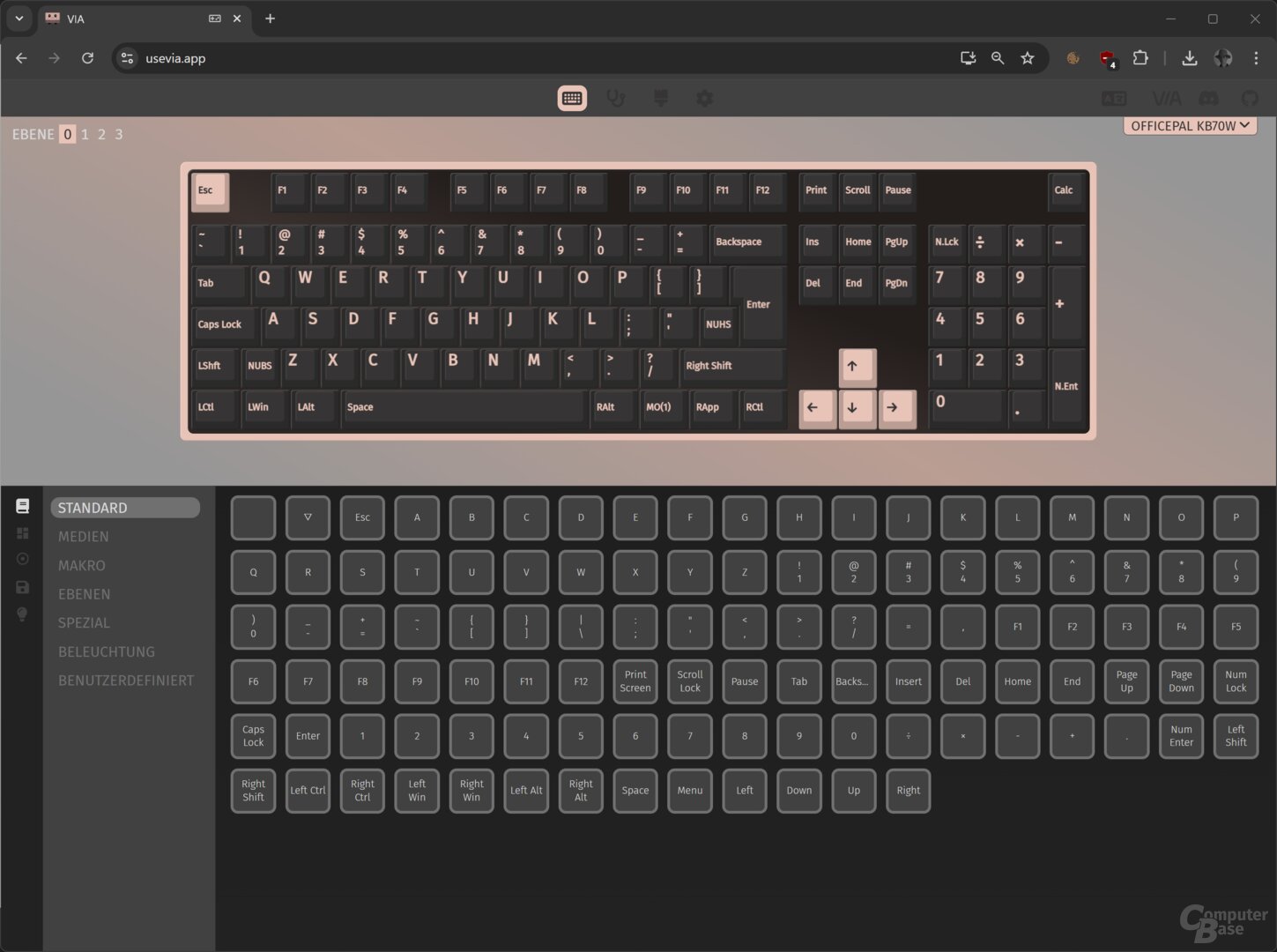Open the tab search dropdown arrow
1277x952 pixels.
[x=19, y=19]
